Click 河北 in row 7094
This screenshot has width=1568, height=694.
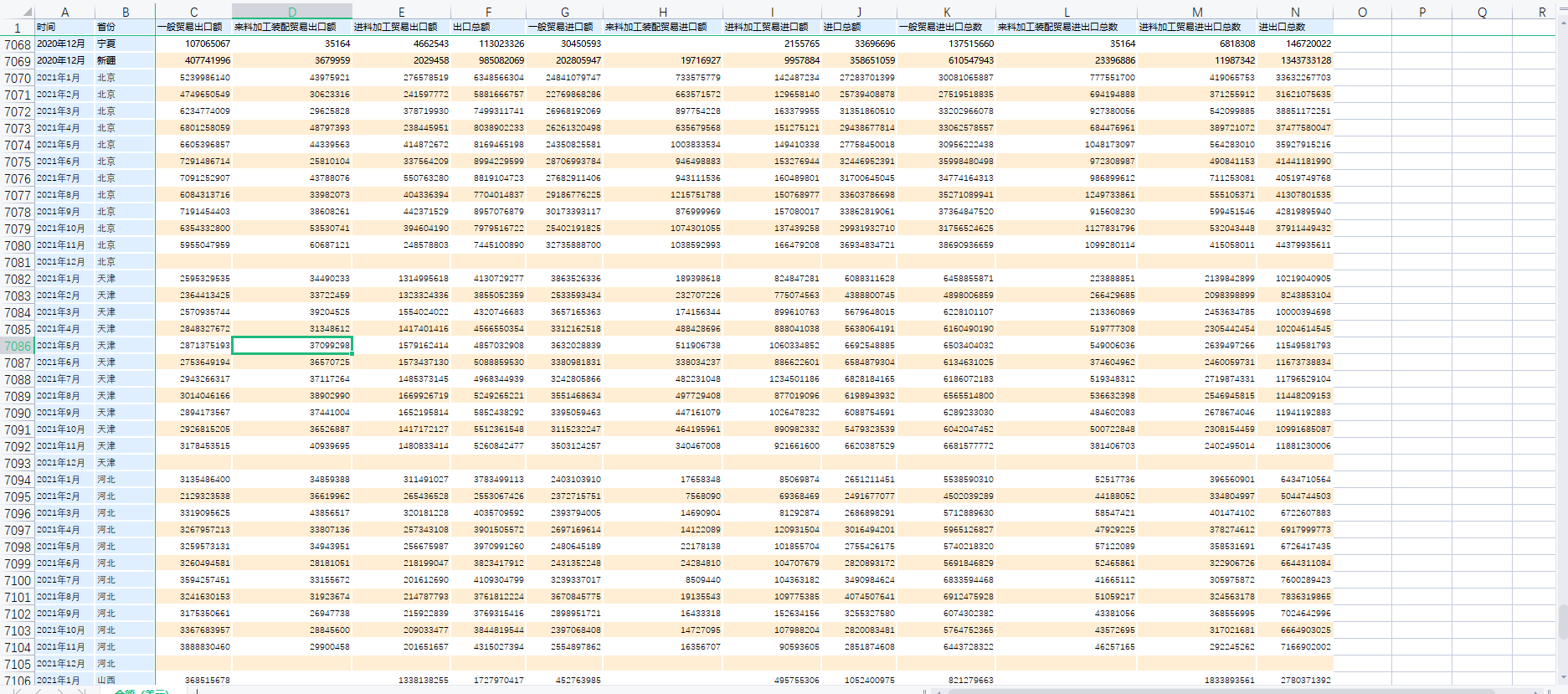[125, 479]
